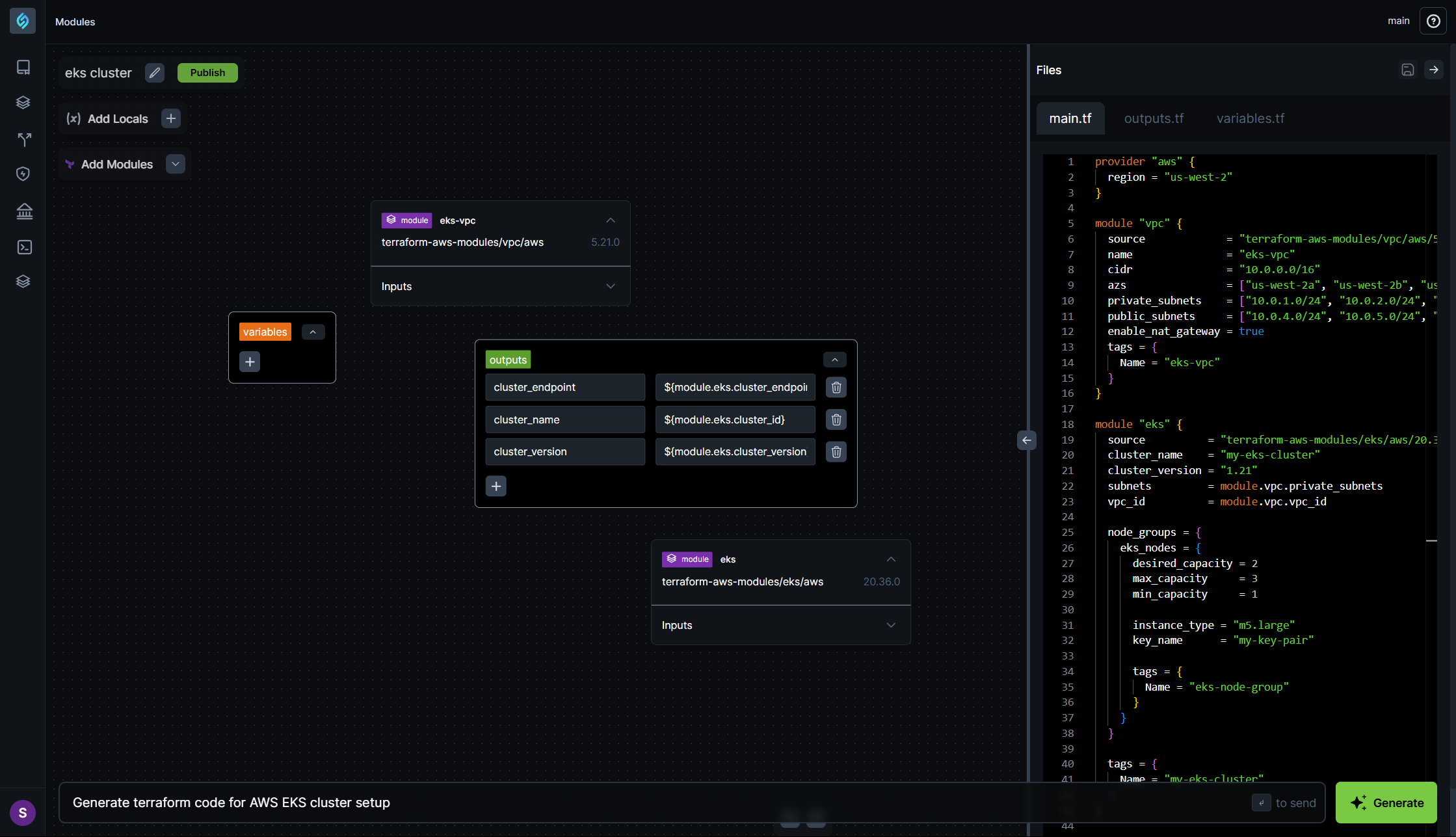Click terraform-aws-modules/vpc/aws source text
The width and height of the screenshot is (1456, 837).
pyautogui.click(x=462, y=242)
